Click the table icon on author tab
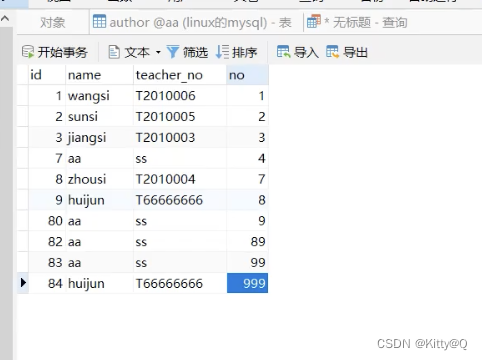Image resolution: width=482 pixels, height=360 pixels. pyautogui.click(x=99, y=22)
